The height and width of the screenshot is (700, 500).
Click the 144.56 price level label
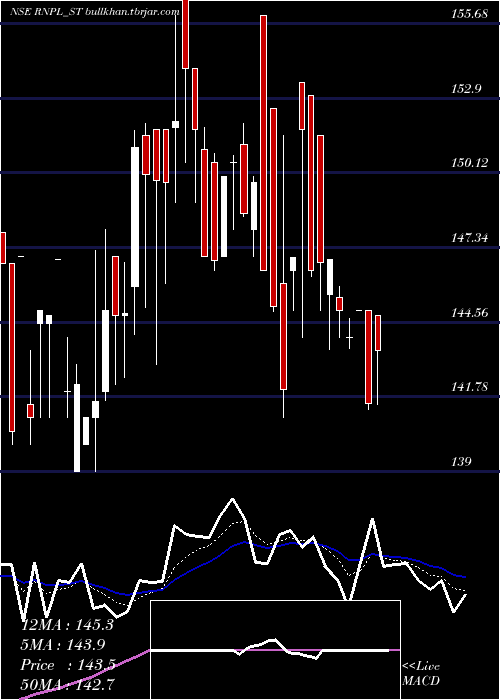pyautogui.click(x=469, y=312)
